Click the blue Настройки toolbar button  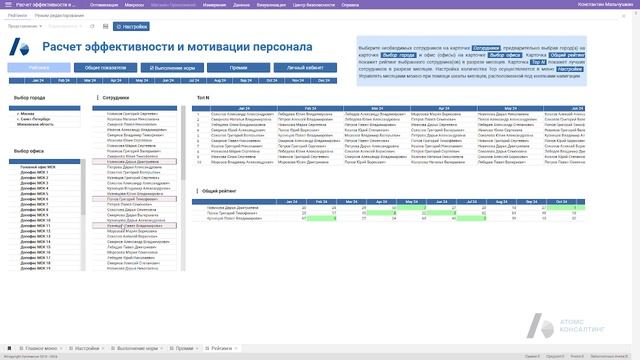pyautogui.click(x=131, y=27)
